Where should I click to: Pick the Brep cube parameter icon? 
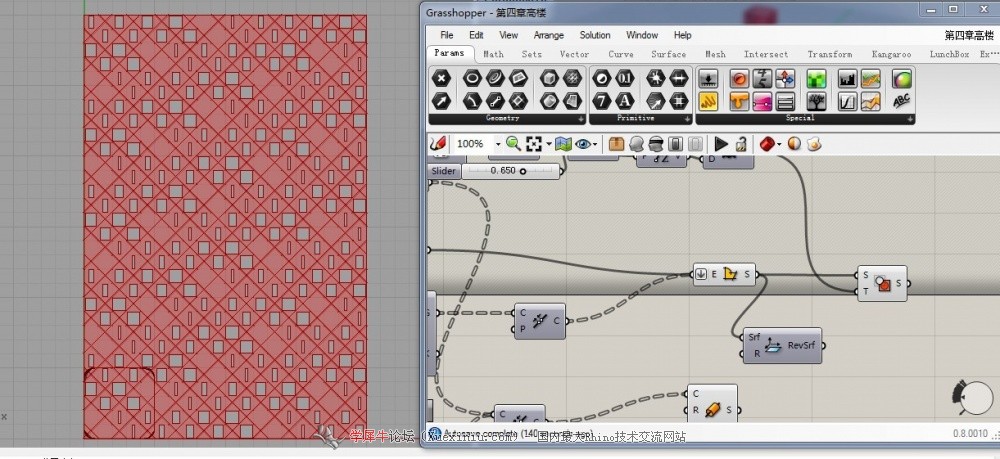pyautogui.click(x=550, y=79)
